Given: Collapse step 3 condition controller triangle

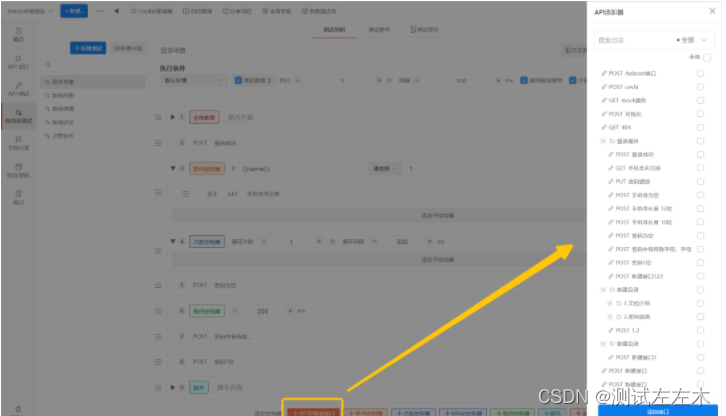Looking at the screenshot, I should [x=173, y=169].
